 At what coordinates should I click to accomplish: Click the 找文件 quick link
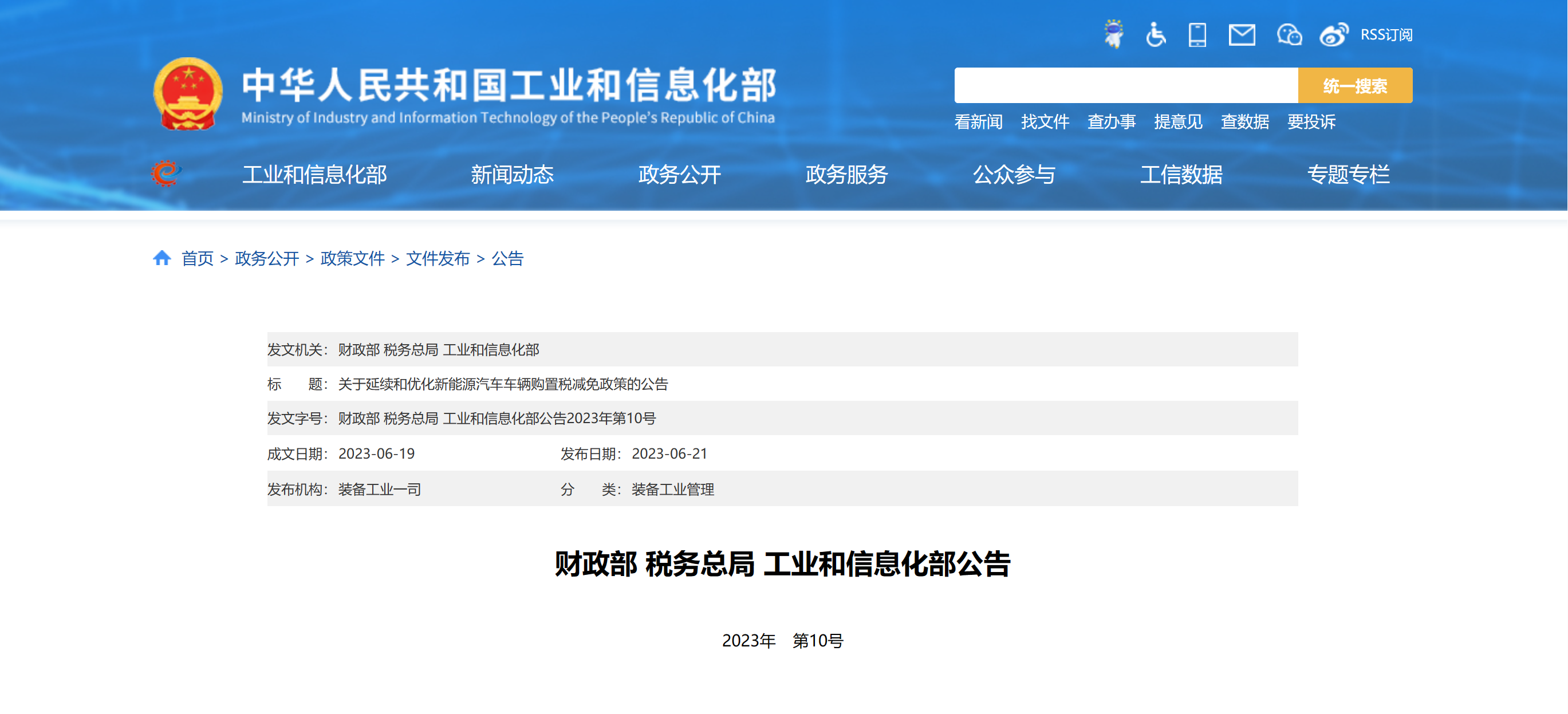pyautogui.click(x=1045, y=122)
